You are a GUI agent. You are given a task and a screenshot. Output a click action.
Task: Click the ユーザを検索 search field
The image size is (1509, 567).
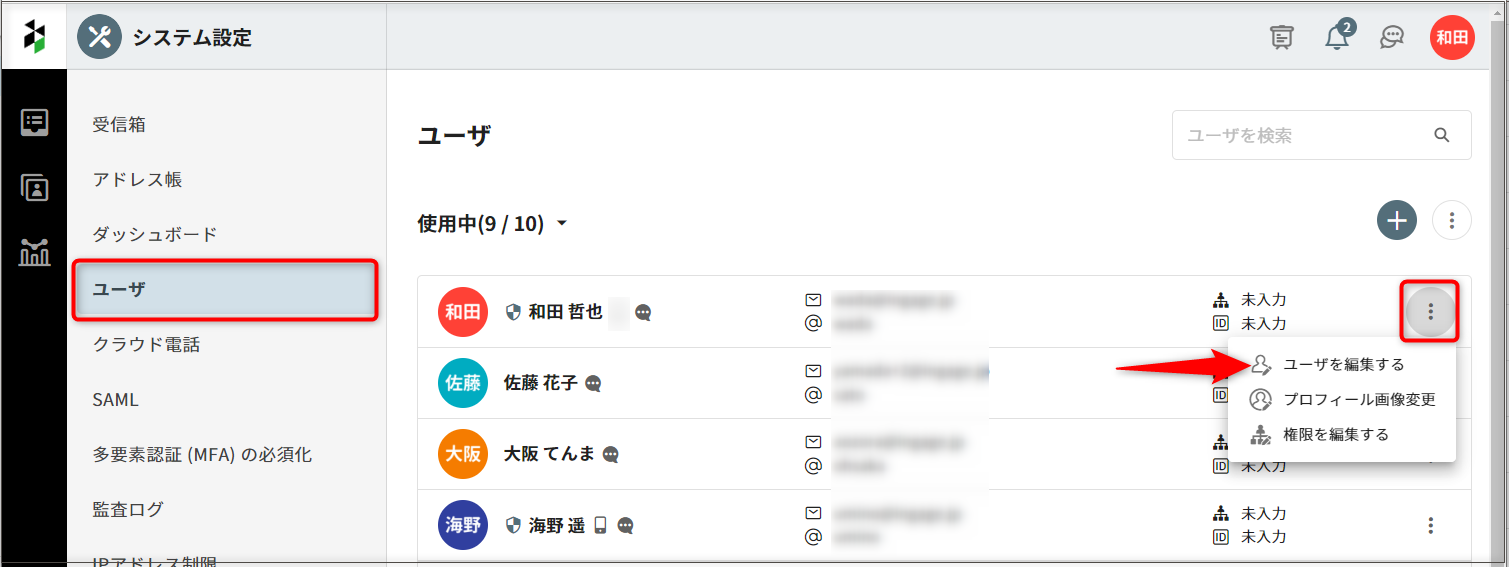[1300, 135]
